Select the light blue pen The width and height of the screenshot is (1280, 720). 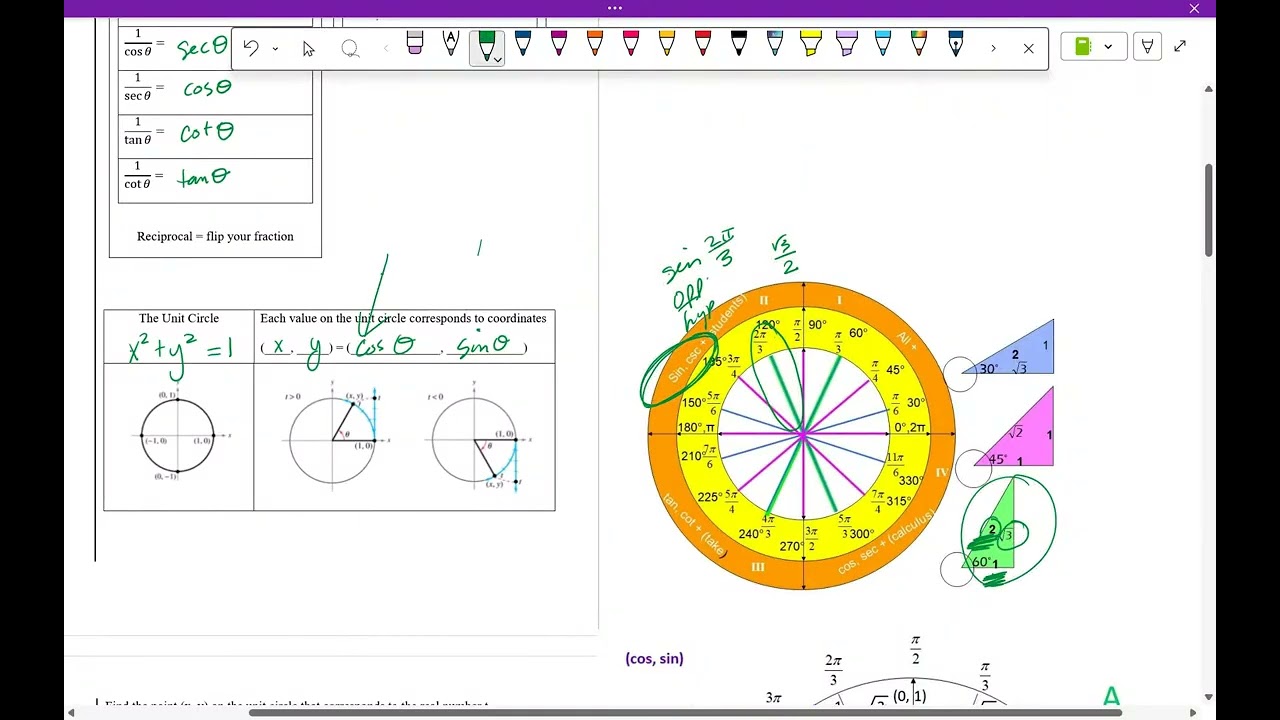point(882,44)
